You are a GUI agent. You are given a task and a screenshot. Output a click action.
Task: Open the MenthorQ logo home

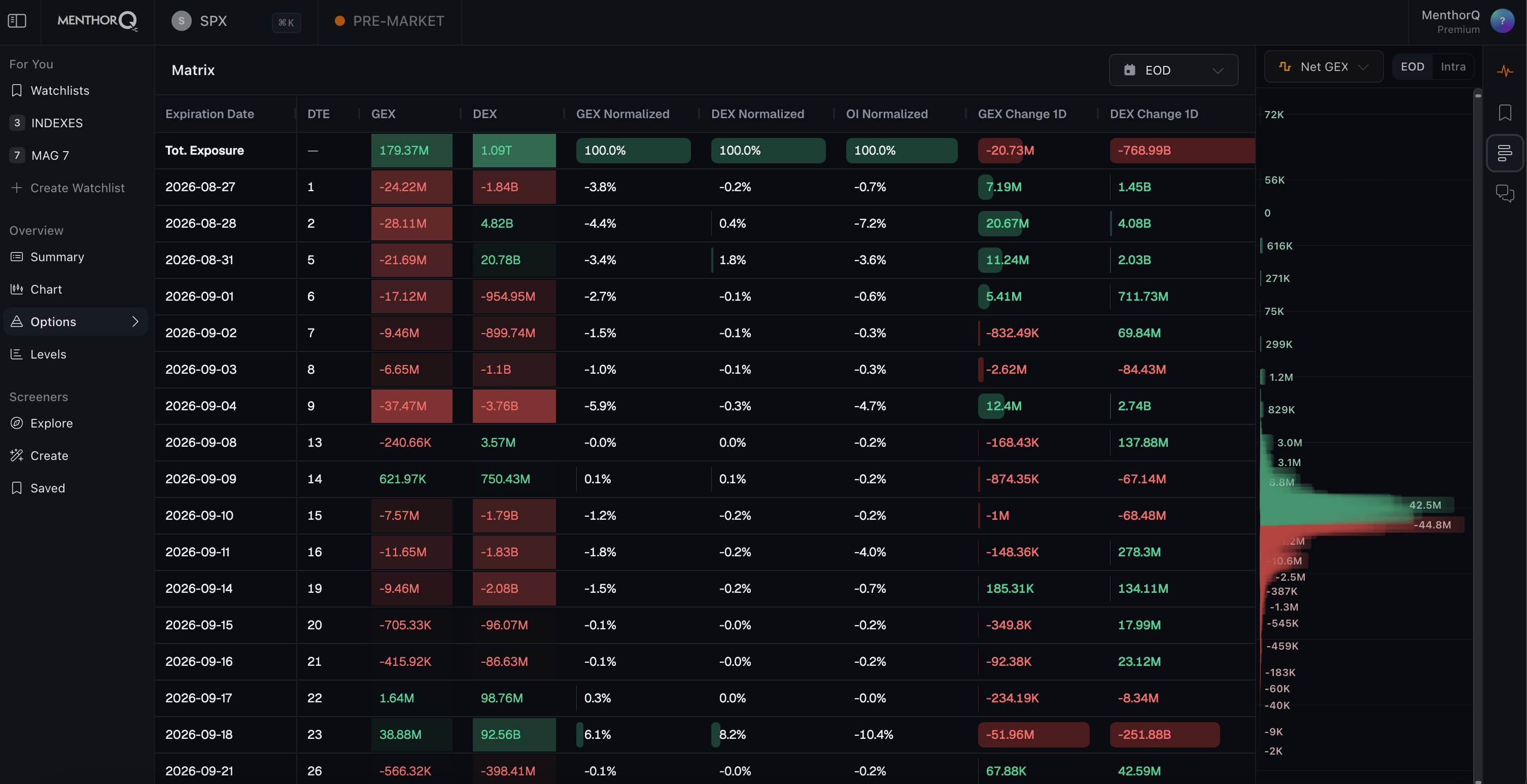pos(98,21)
